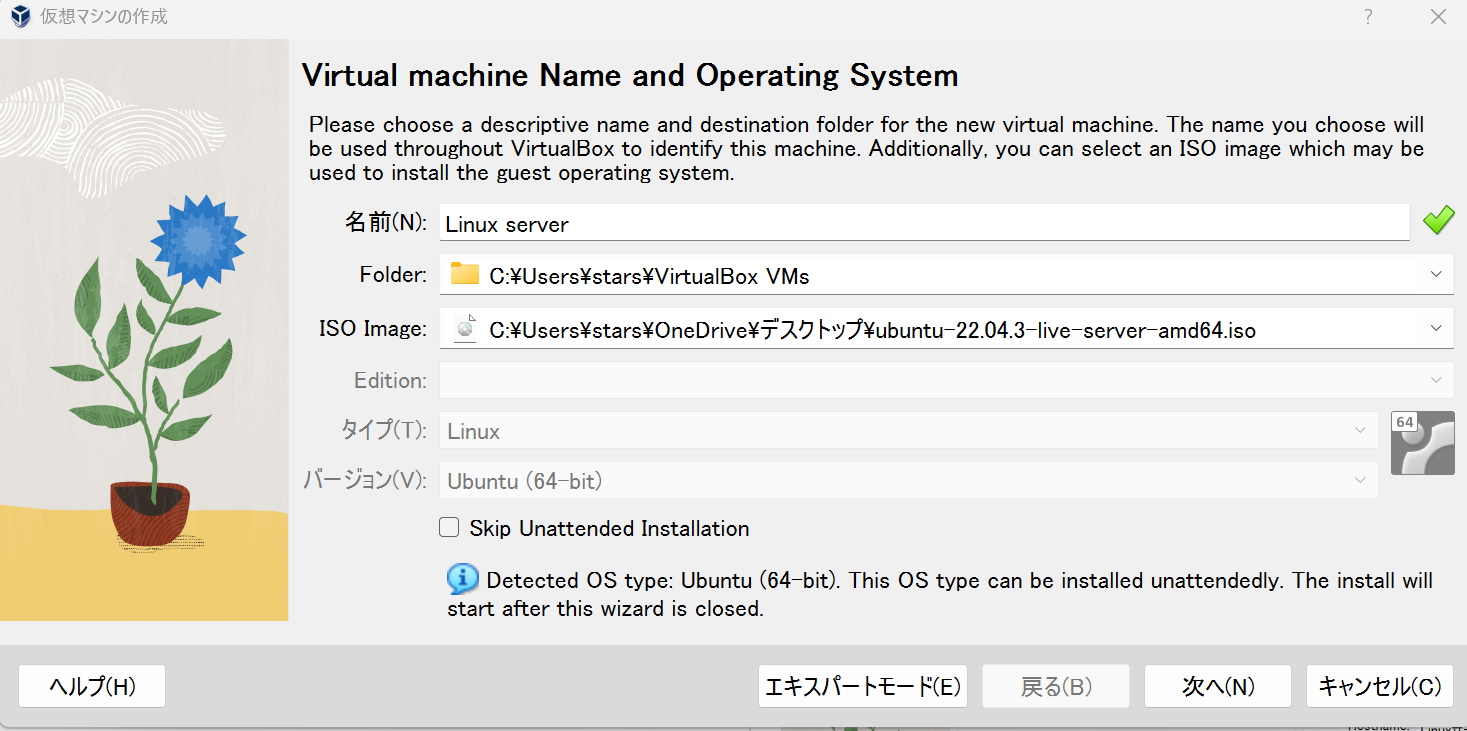
Task: Click the 仮想マシンの作成 window title
Action: (x=104, y=17)
